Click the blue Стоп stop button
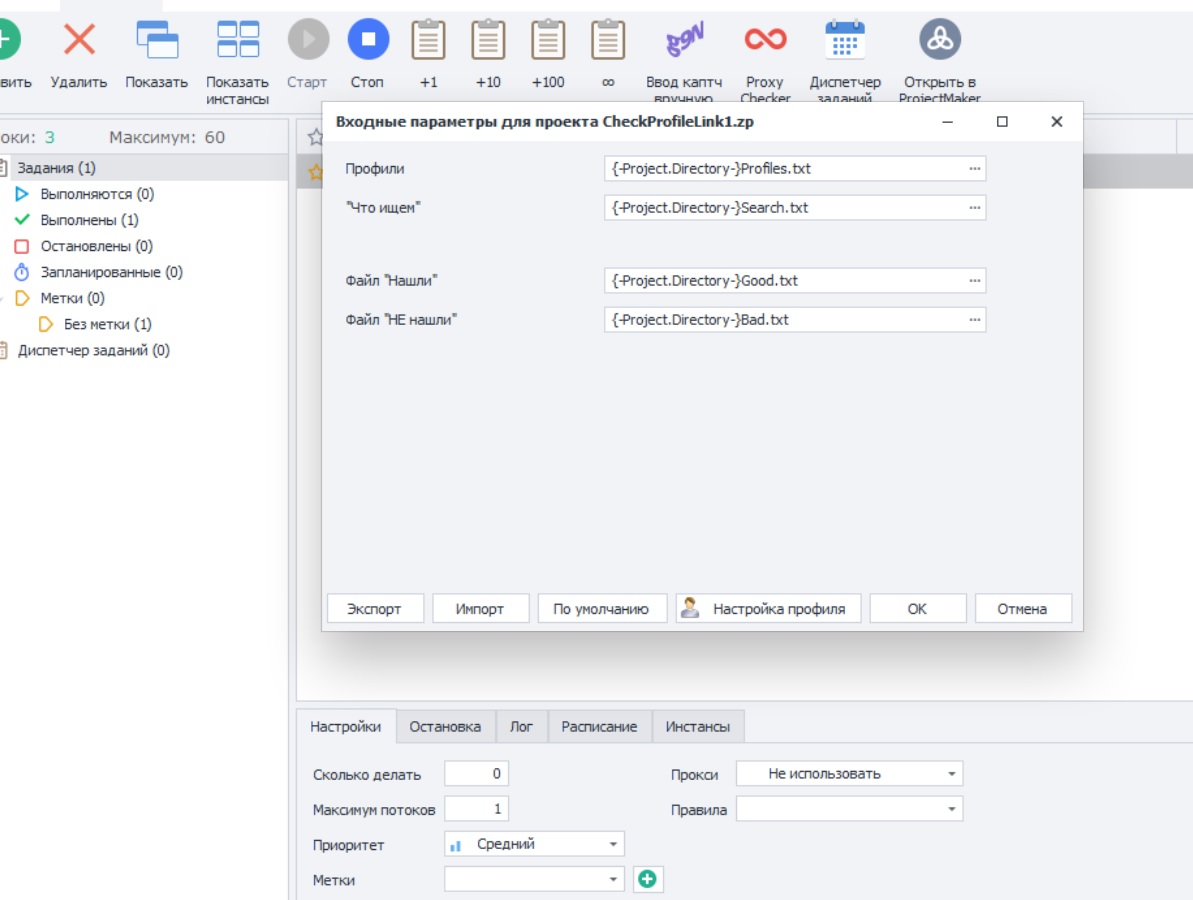 point(368,40)
